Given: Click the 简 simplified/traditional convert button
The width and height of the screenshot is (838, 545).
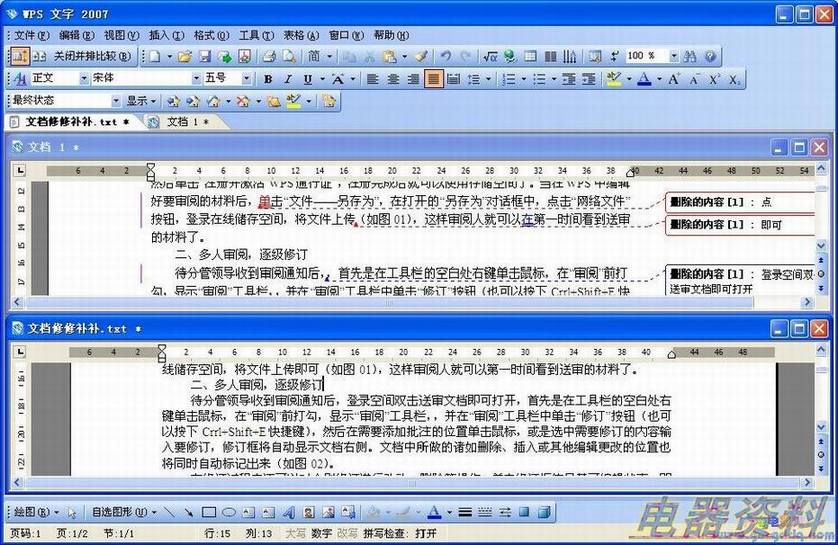Looking at the screenshot, I should coord(314,56).
